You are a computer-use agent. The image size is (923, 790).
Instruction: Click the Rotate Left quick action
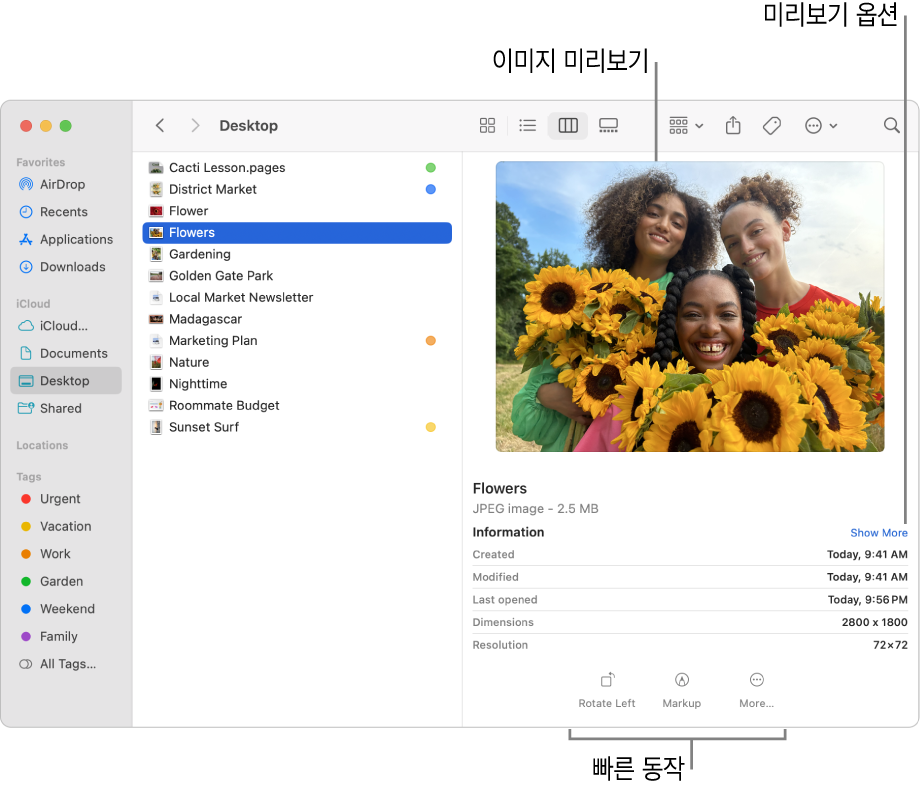[607, 691]
